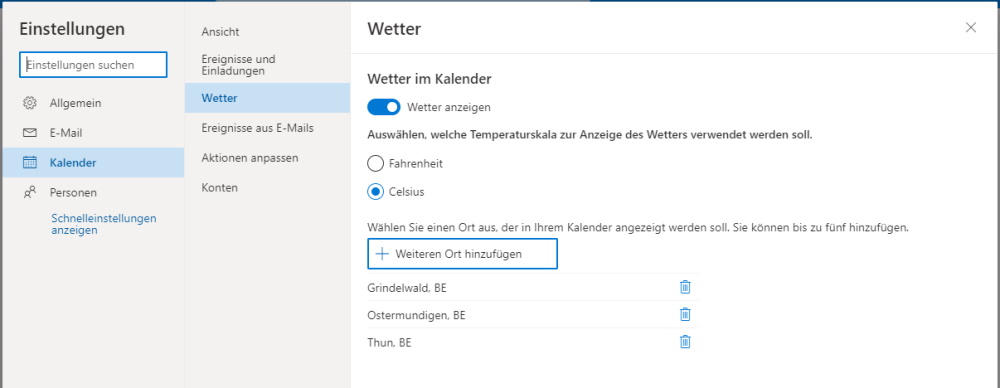1000x388 pixels.
Task: Click the E-Mail envelope icon
Action: [29, 133]
